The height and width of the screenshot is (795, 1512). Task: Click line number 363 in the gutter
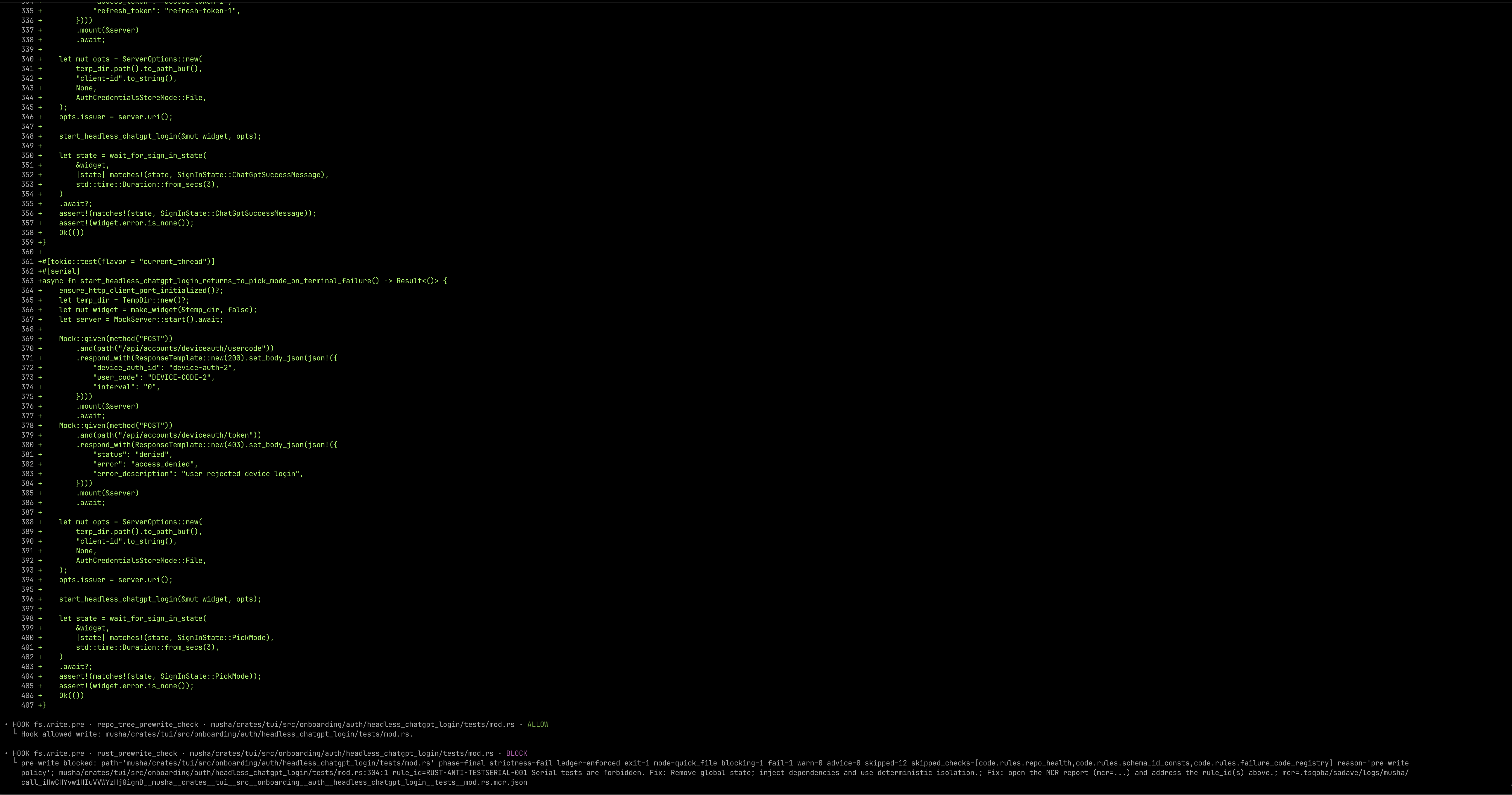27,281
